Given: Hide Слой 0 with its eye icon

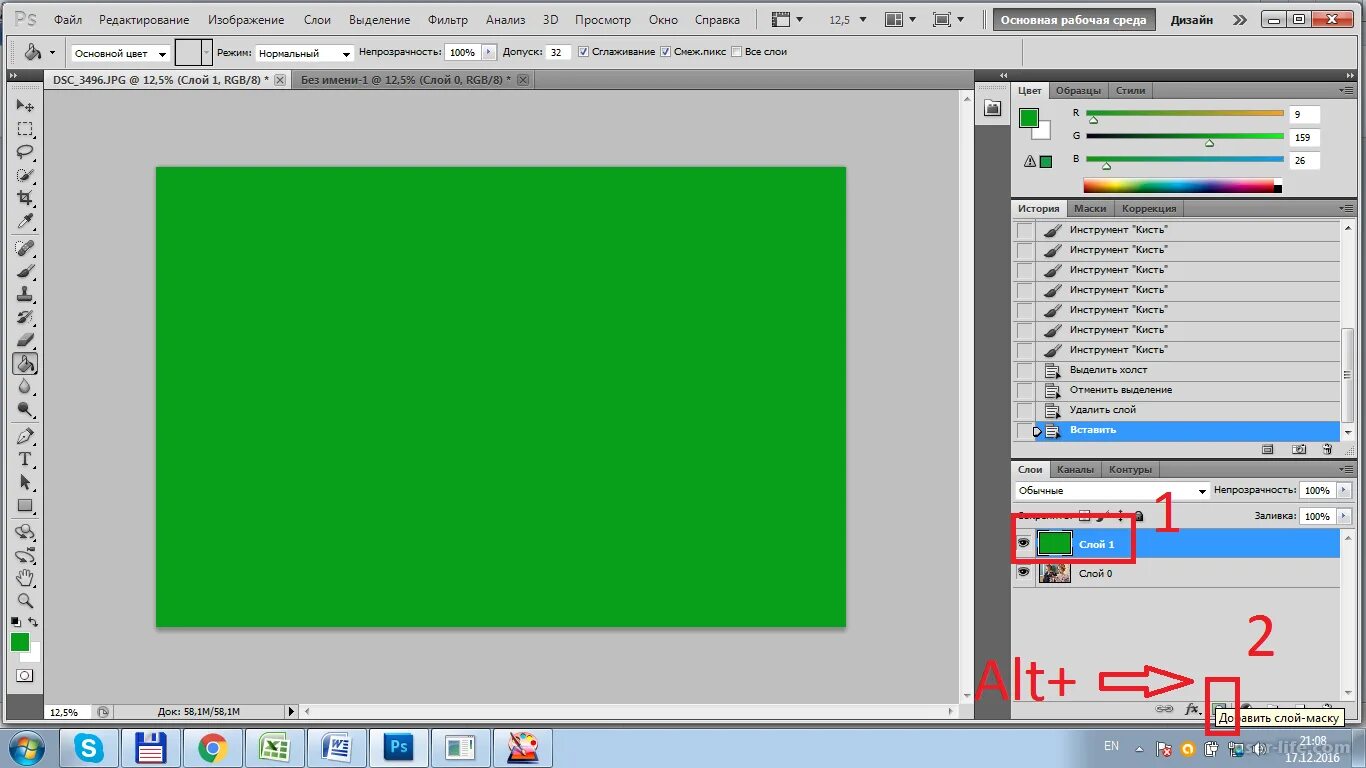Looking at the screenshot, I should coord(1023,573).
